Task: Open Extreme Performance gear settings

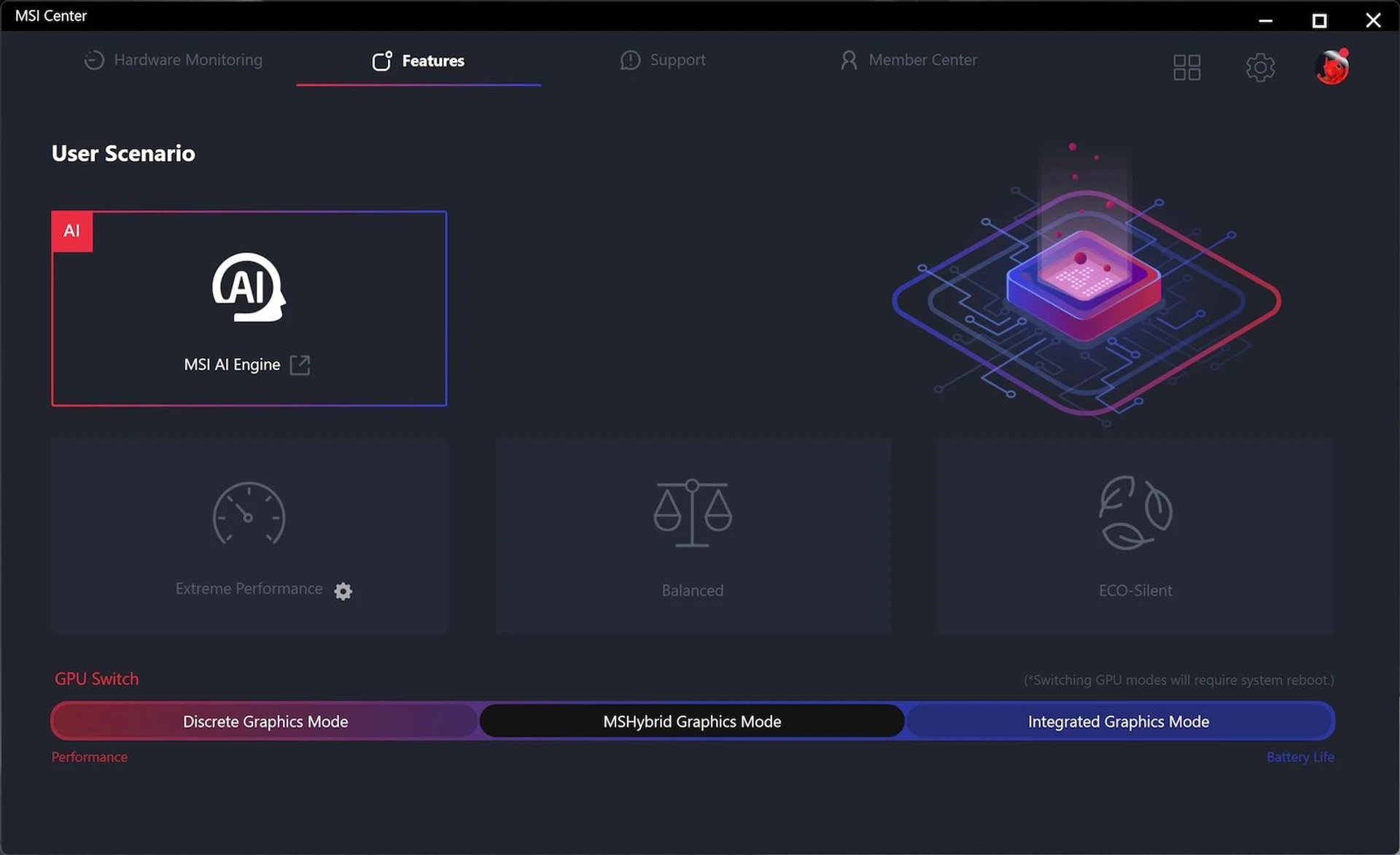Action: (343, 591)
